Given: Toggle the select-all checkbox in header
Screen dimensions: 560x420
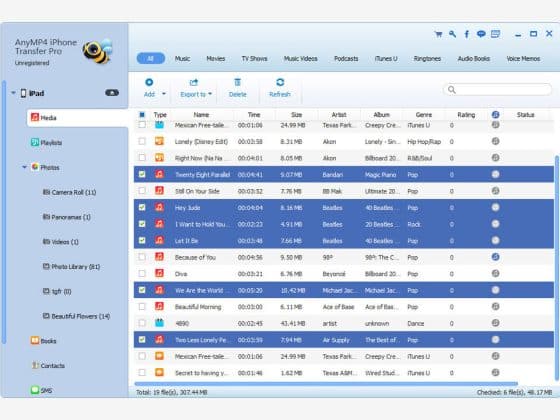Looking at the screenshot, I should coord(142,115).
